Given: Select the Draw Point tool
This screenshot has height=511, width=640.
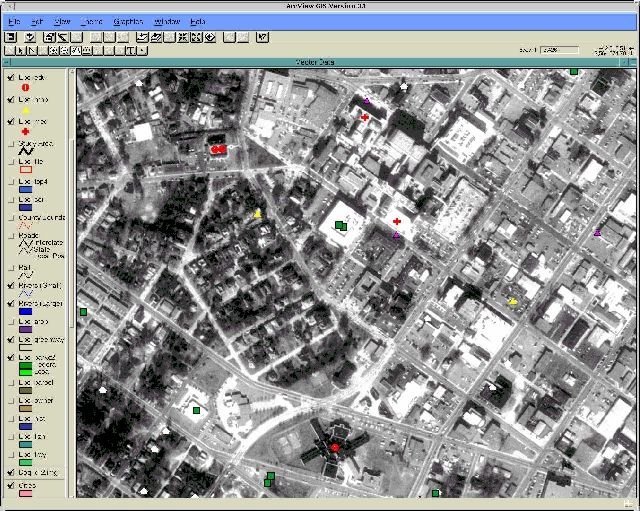Looking at the screenshot, I should 142,51.
